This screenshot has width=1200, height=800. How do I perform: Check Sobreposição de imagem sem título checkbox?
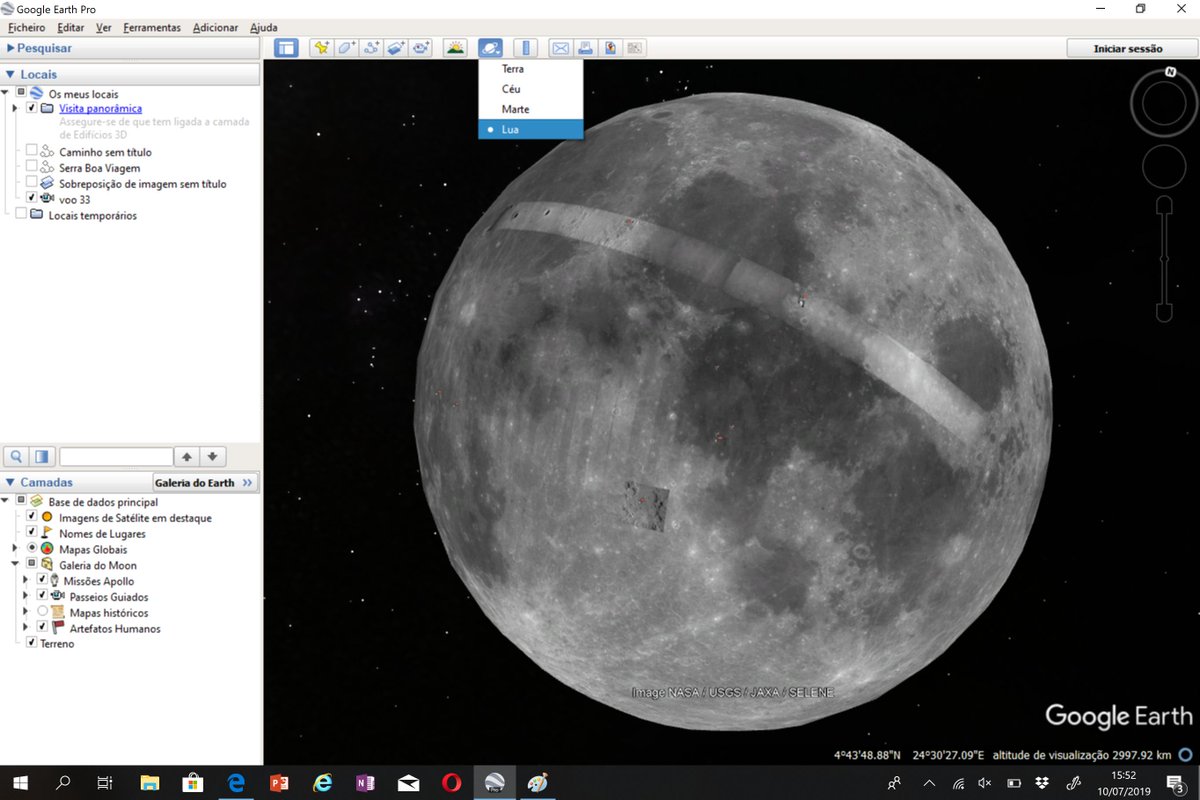[x=33, y=183]
